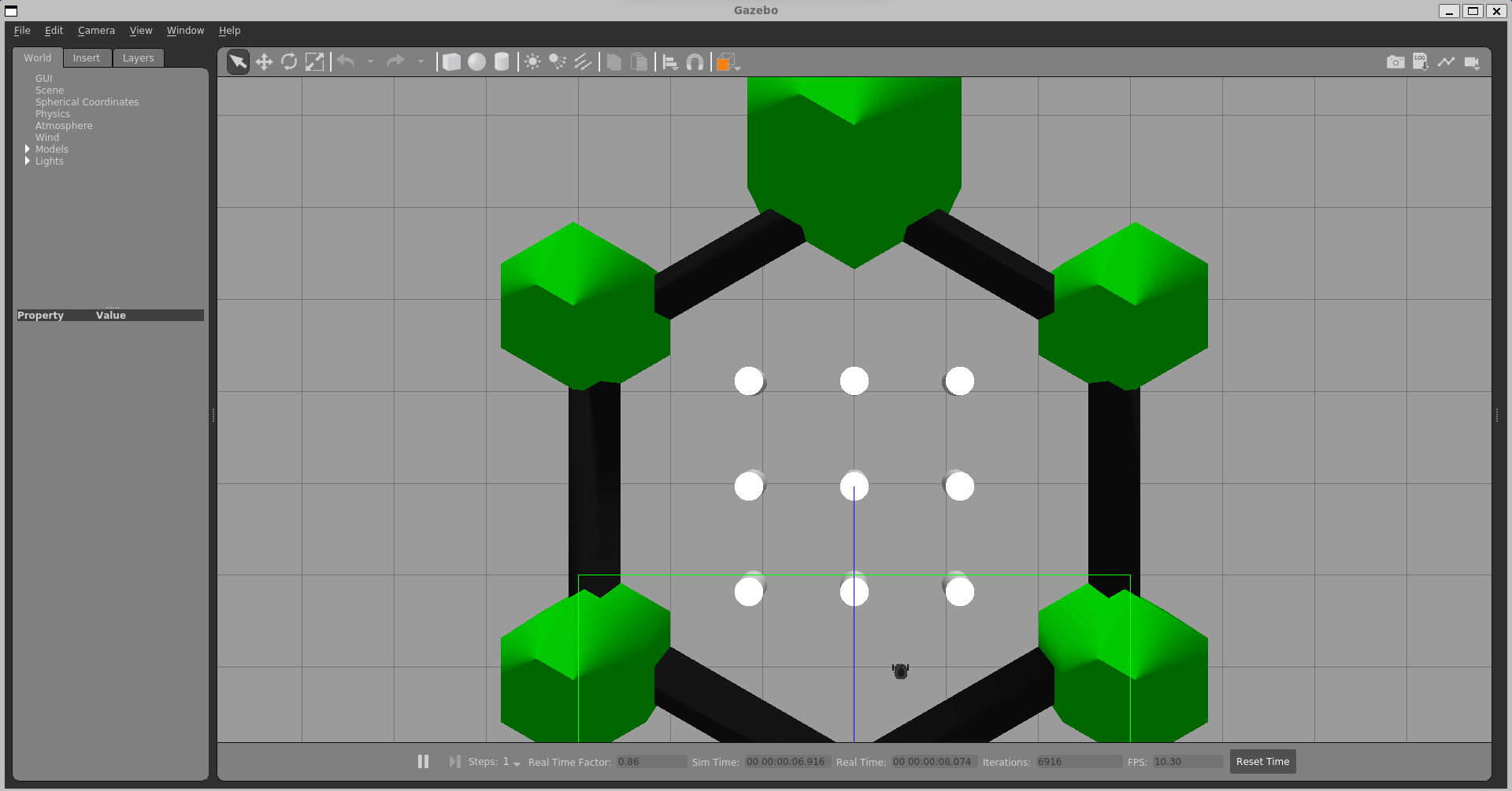This screenshot has width=1512, height=791.
Task: Select the arrow selection mode tool
Action: (238, 62)
